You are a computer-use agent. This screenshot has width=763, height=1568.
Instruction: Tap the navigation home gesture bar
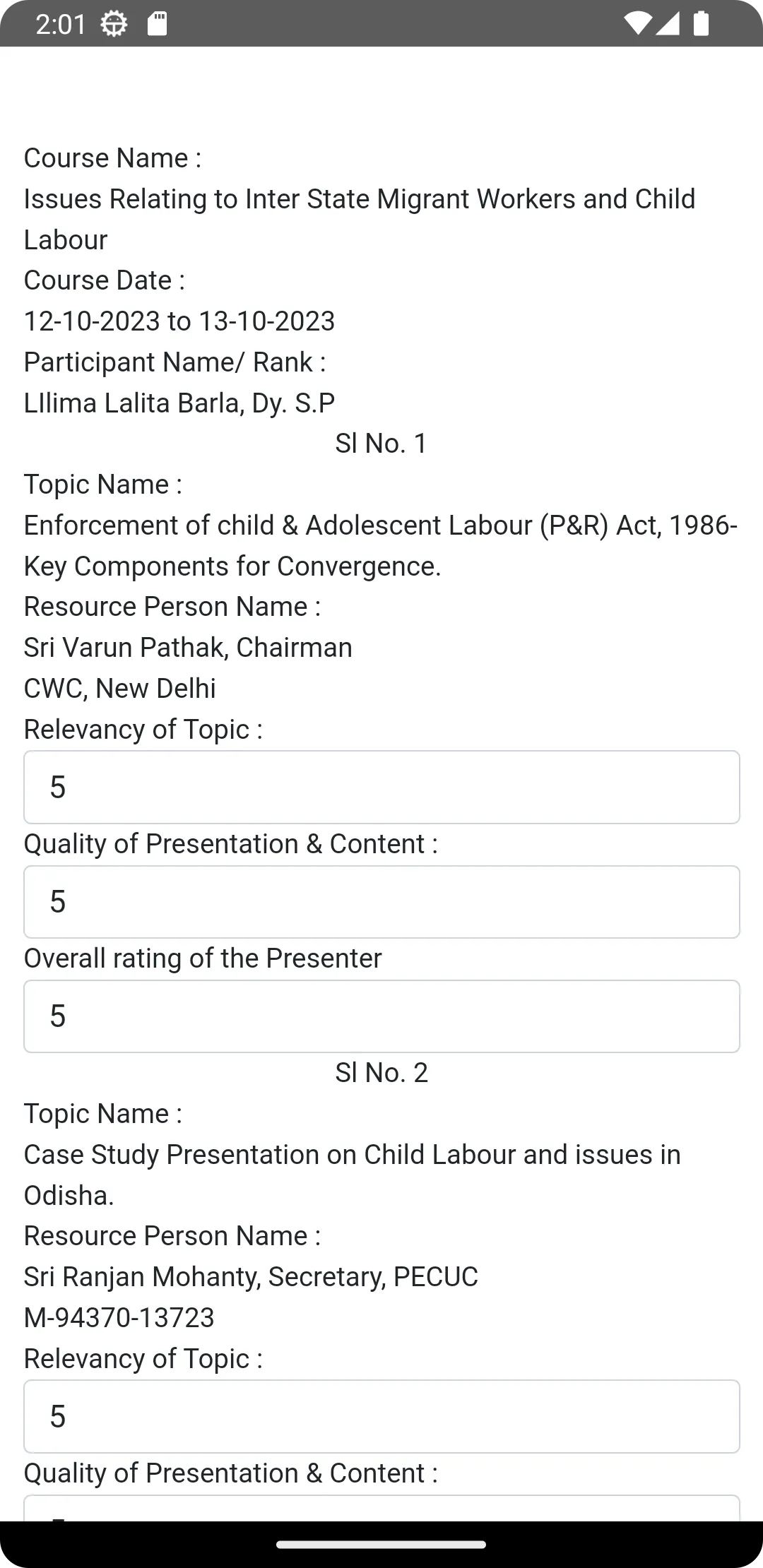[381, 1545]
